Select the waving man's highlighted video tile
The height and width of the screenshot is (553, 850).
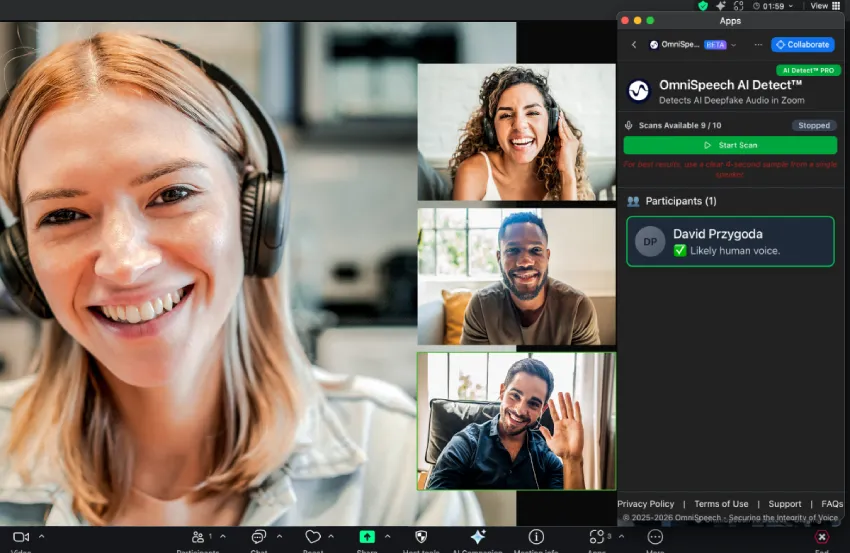coord(517,421)
